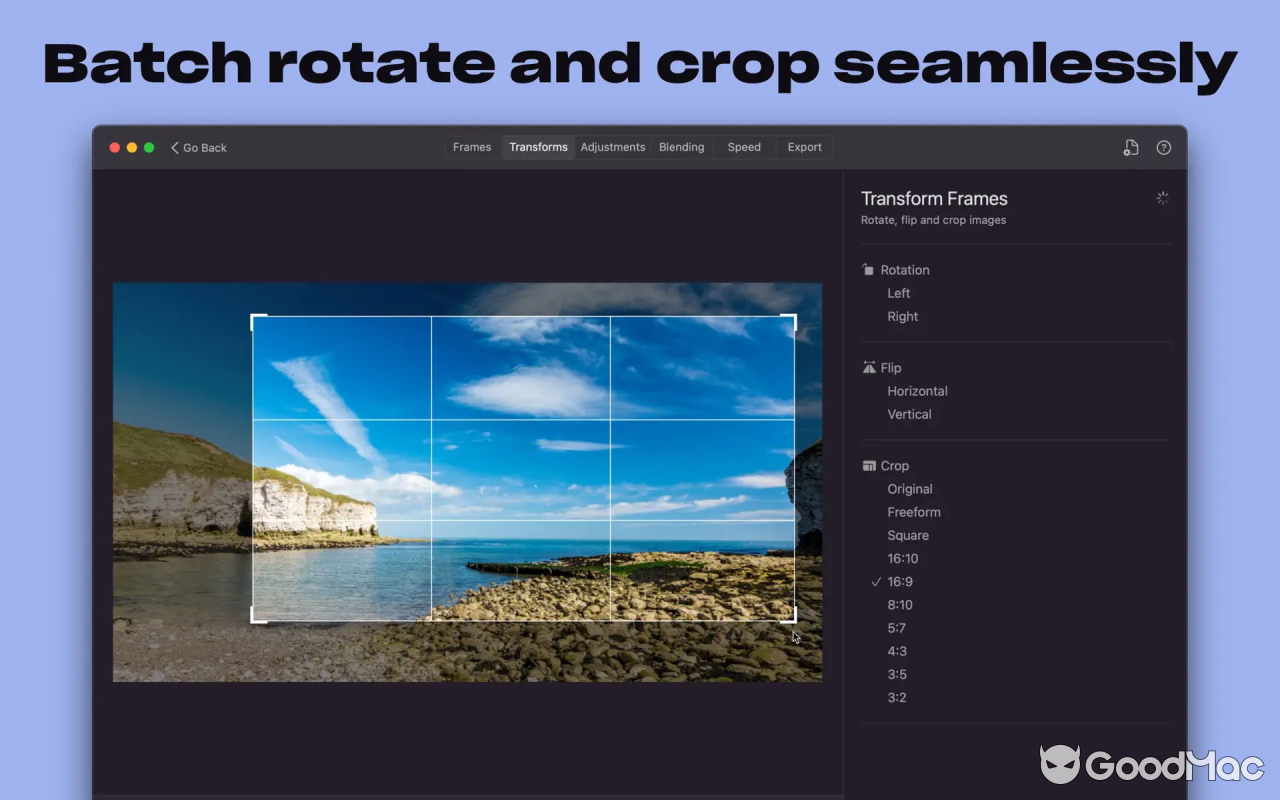This screenshot has width=1280, height=800.
Task: Click the file settings icon in title bar
Action: click(x=1131, y=148)
